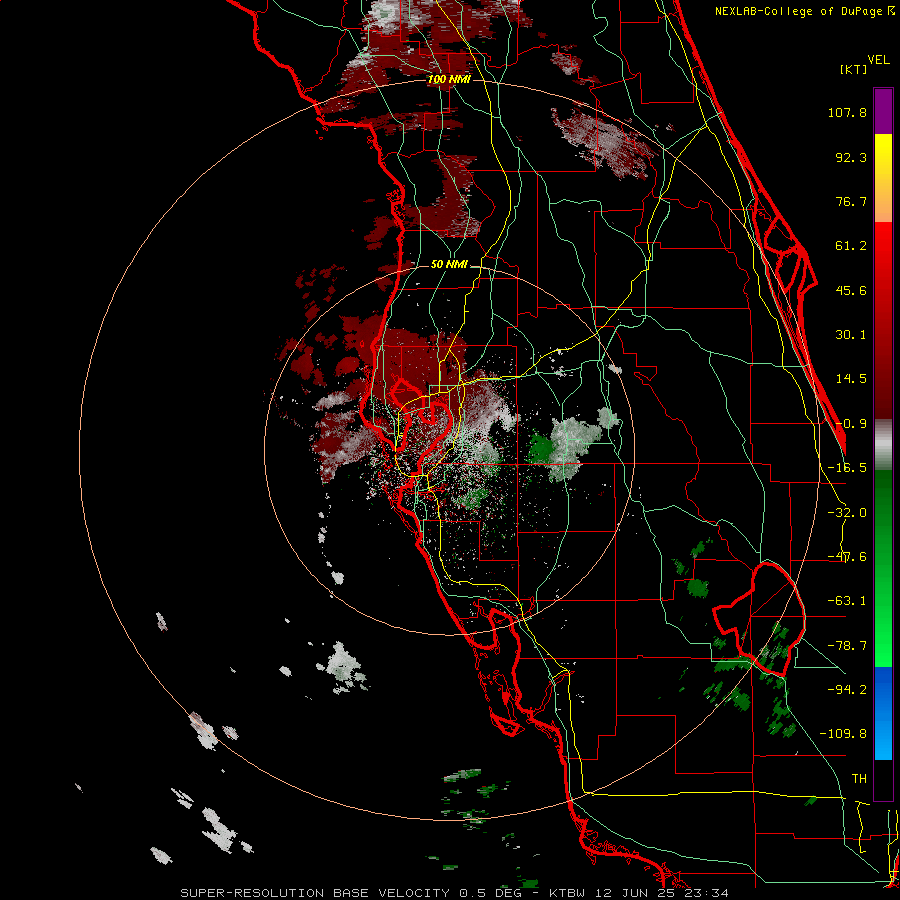
Task: Click the 45.6 velocity legend value
Action: (x=851, y=290)
